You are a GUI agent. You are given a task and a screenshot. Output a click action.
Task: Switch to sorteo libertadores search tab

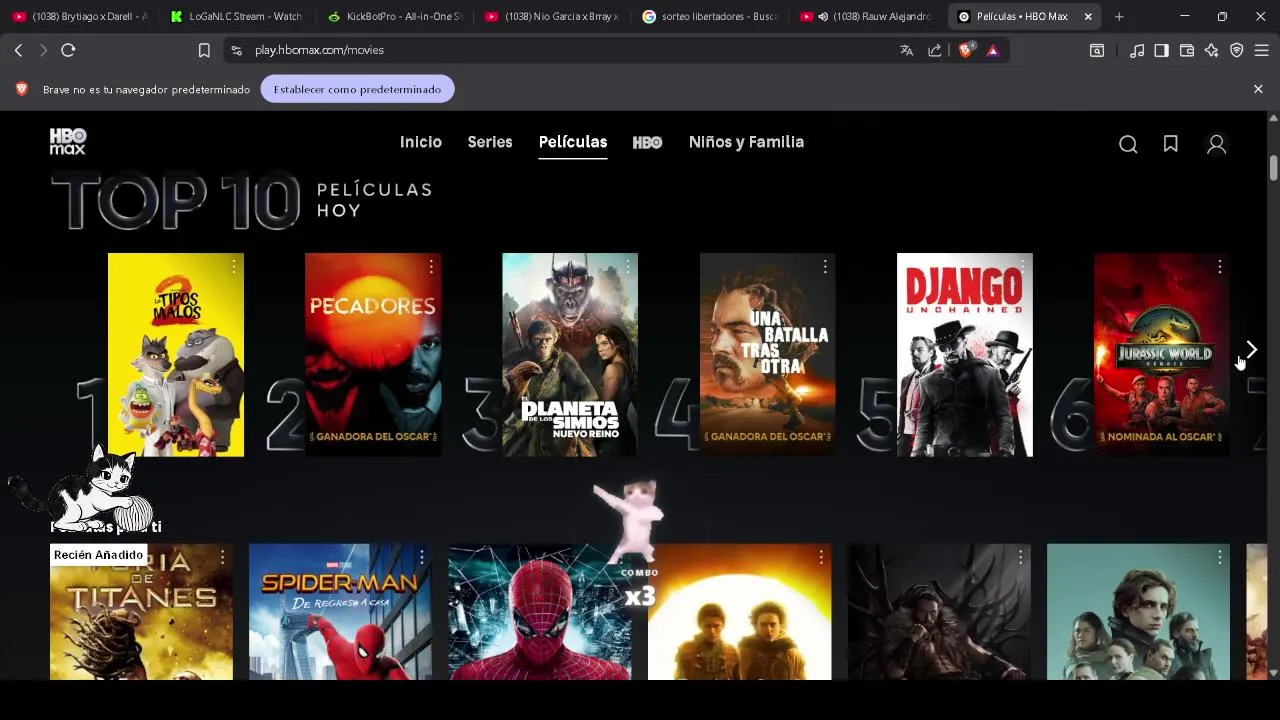(x=710, y=16)
